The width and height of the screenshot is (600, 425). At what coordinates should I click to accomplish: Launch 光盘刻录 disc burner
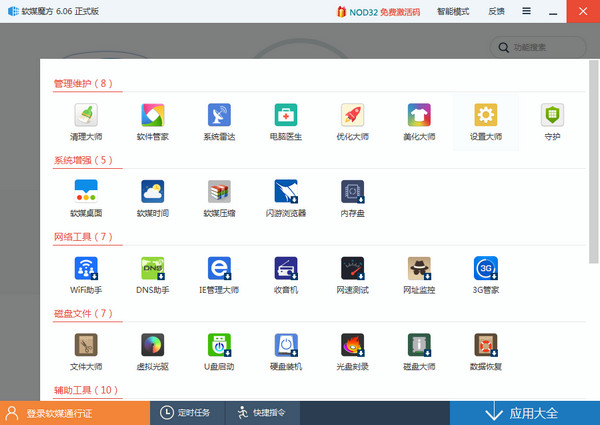[x=352, y=352]
